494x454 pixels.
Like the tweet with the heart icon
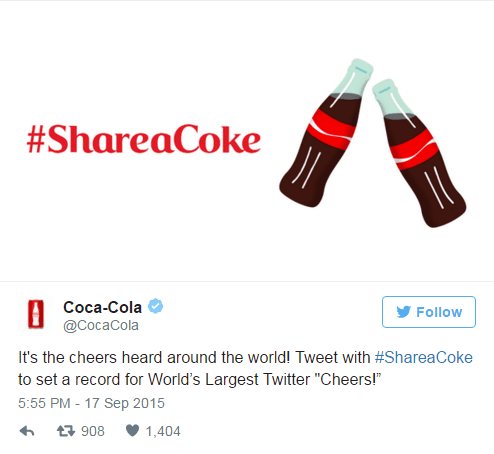click(132, 431)
